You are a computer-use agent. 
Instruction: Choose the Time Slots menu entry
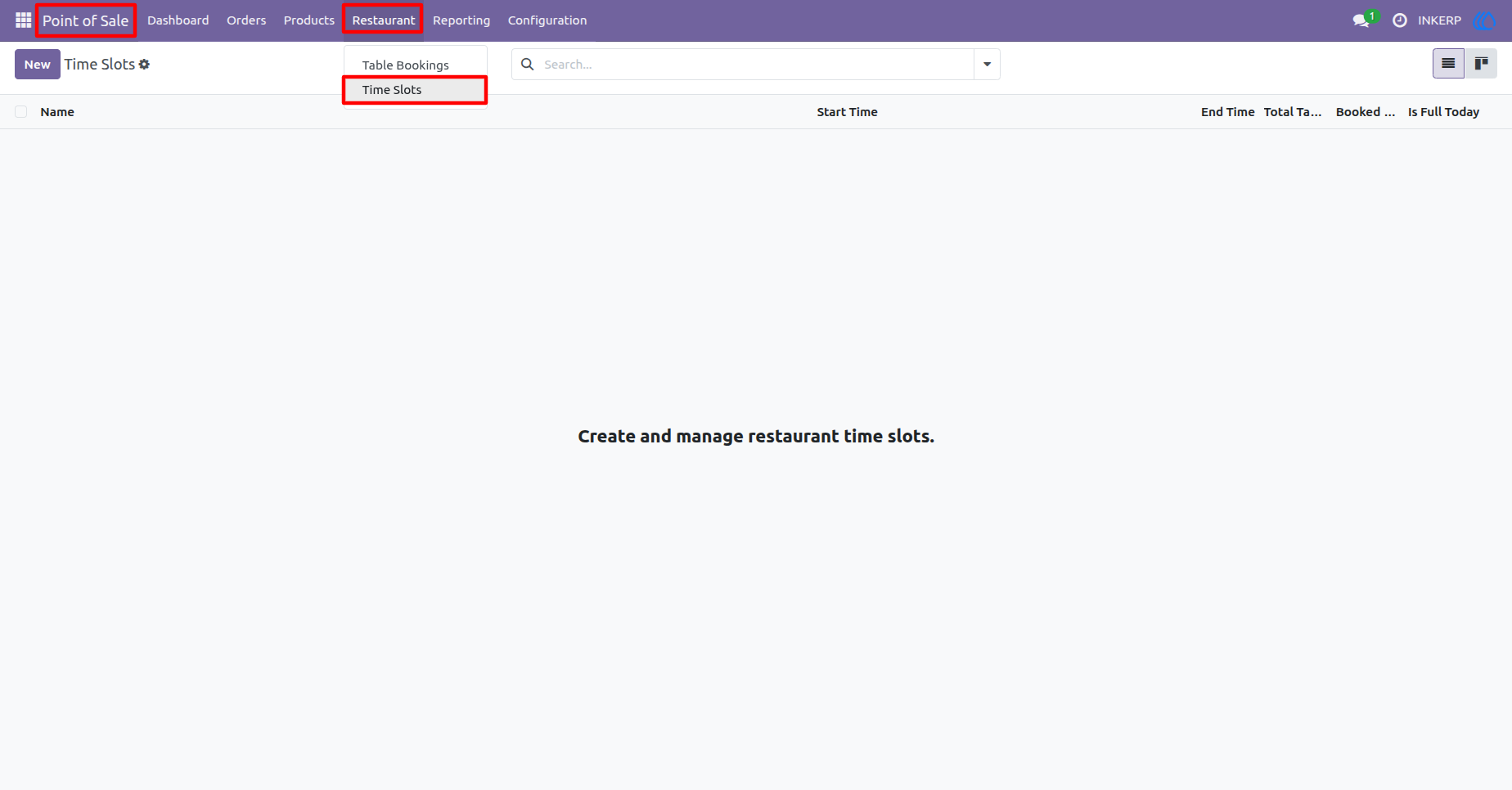(416, 90)
